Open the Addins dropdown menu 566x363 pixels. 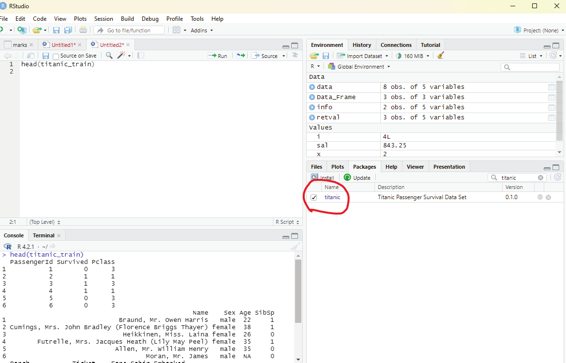coord(201,30)
